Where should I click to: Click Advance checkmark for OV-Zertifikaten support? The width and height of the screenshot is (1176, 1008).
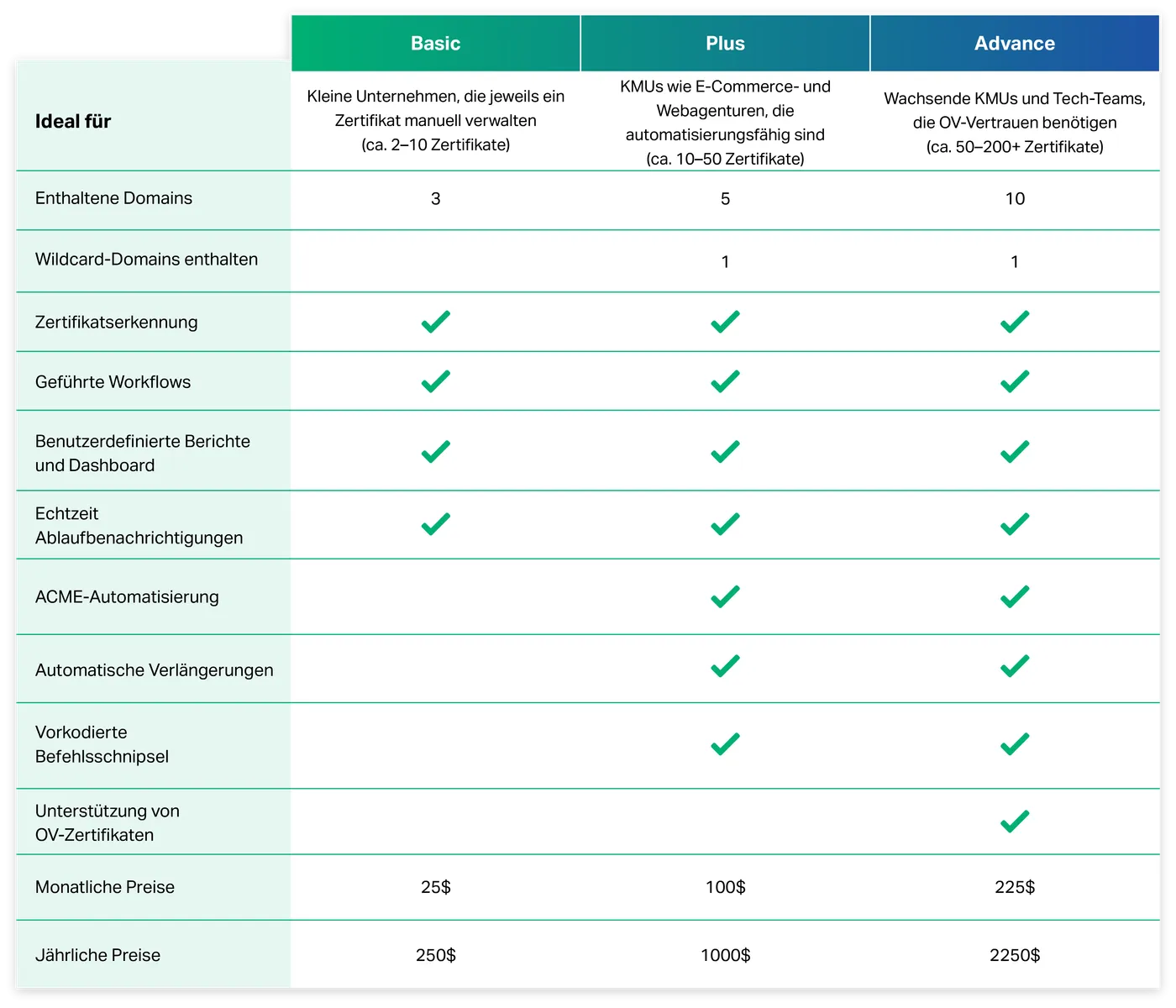tap(1014, 821)
